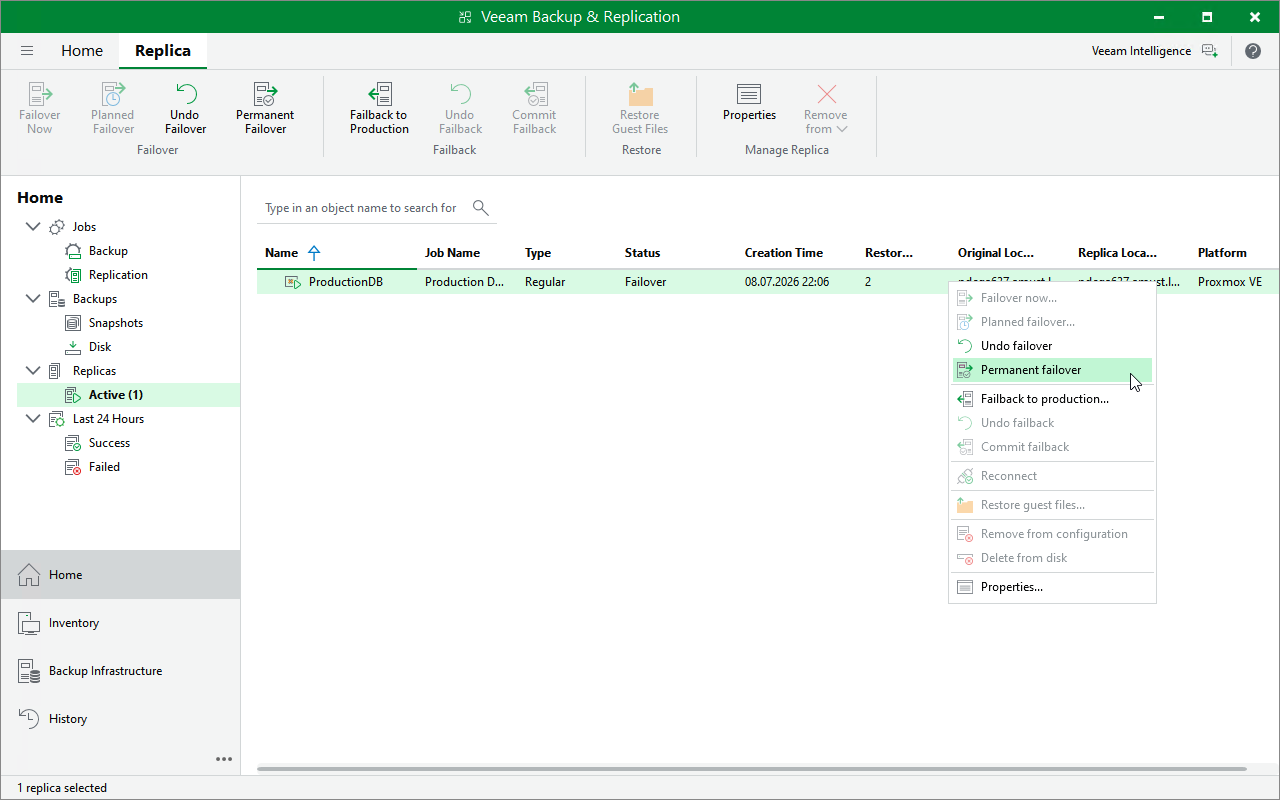Collapse the Jobs tree node

click(x=33, y=227)
